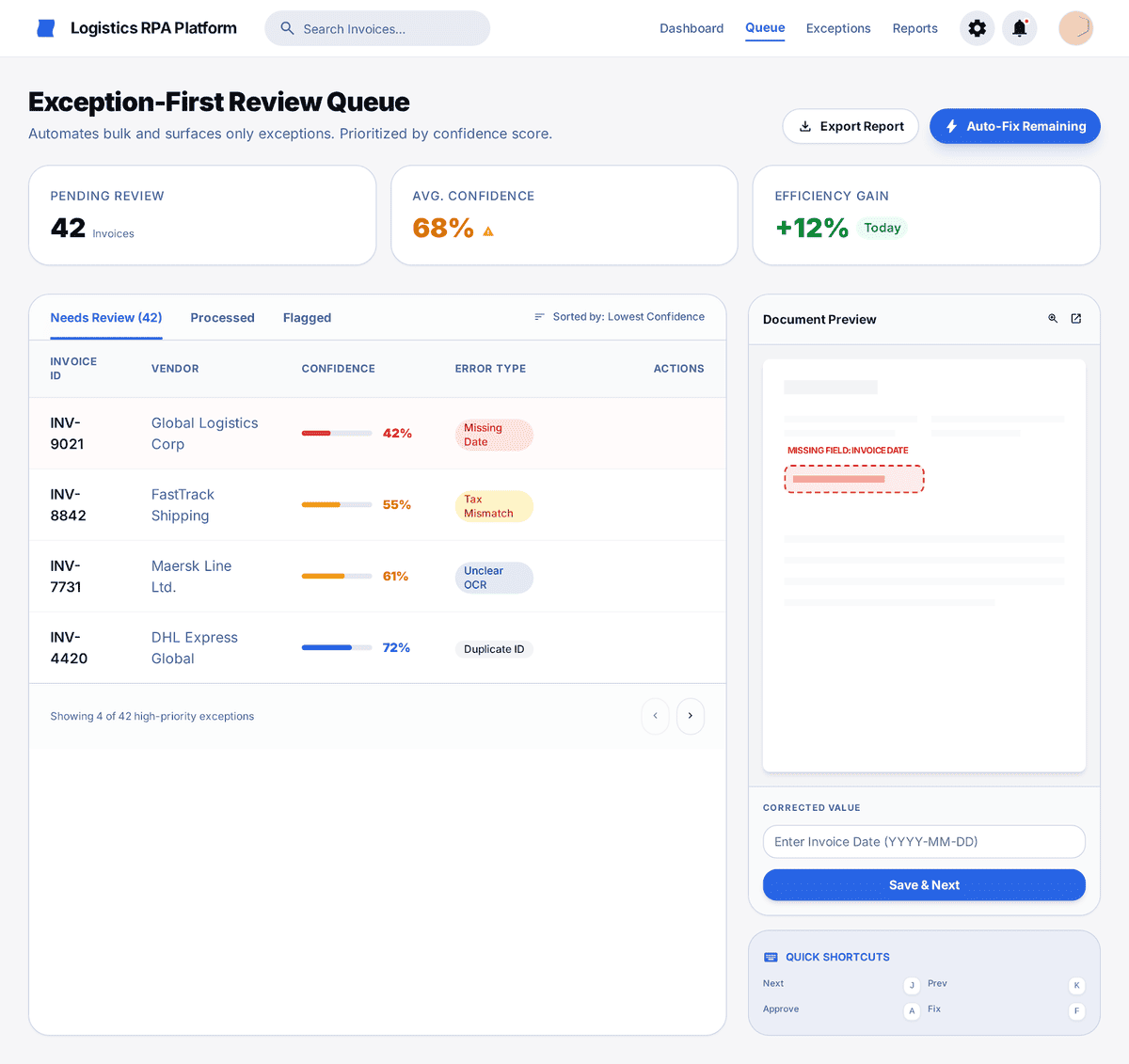Image resolution: width=1129 pixels, height=1064 pixels.
Task: Click the Export Report download icon
Action: tap(805, 125)
